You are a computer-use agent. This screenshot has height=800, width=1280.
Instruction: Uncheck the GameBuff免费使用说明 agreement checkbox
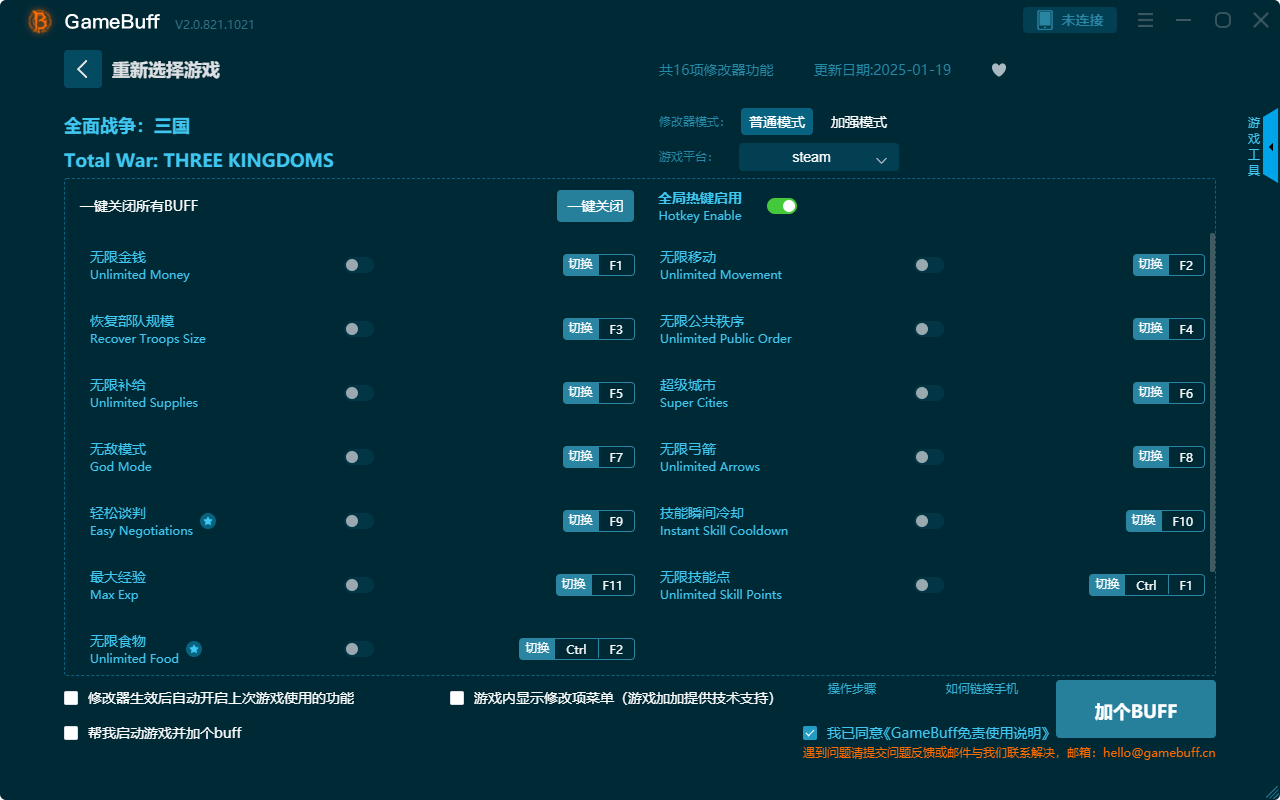810,732
